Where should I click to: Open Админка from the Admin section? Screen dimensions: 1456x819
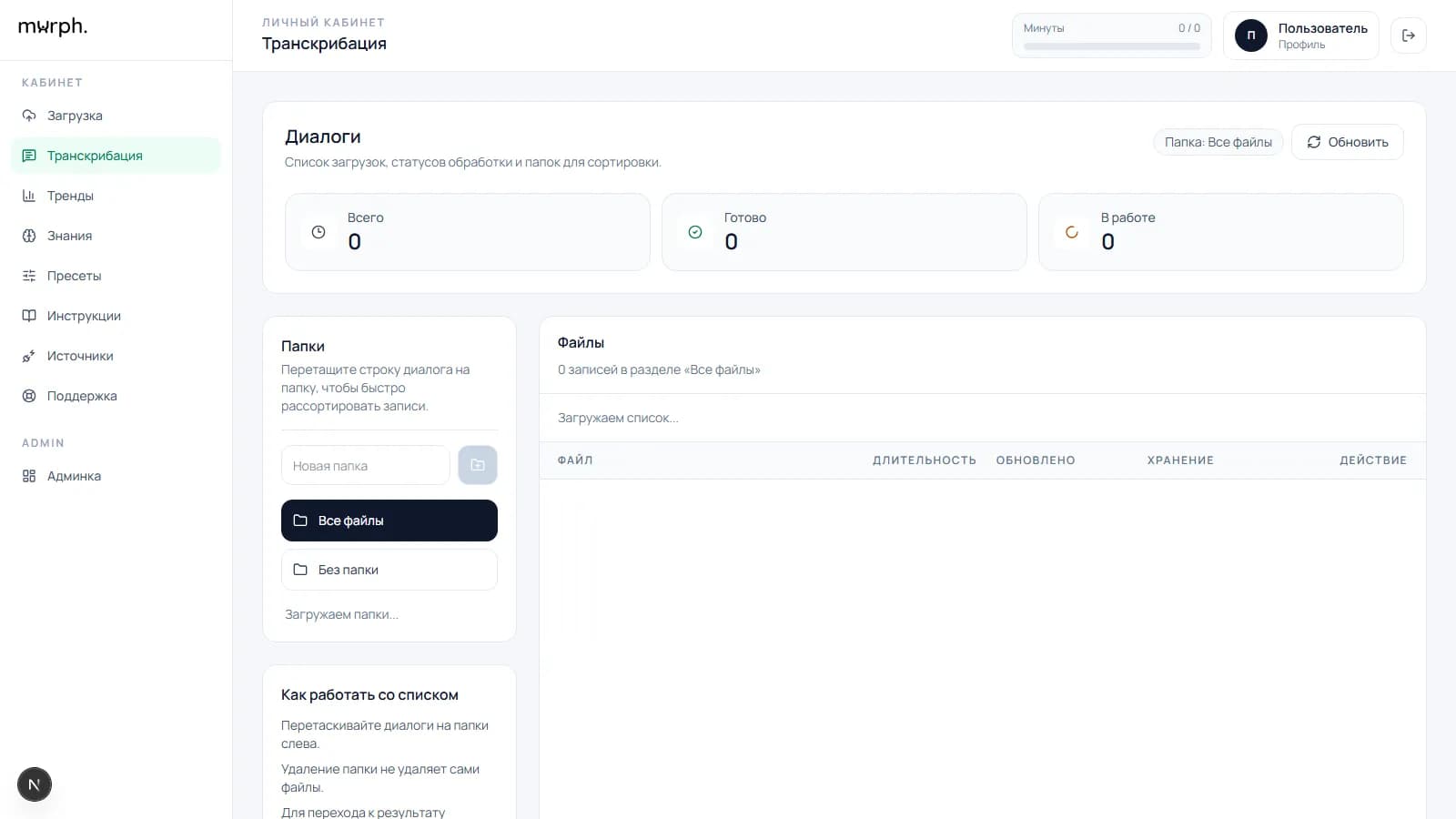coord(74,476)
